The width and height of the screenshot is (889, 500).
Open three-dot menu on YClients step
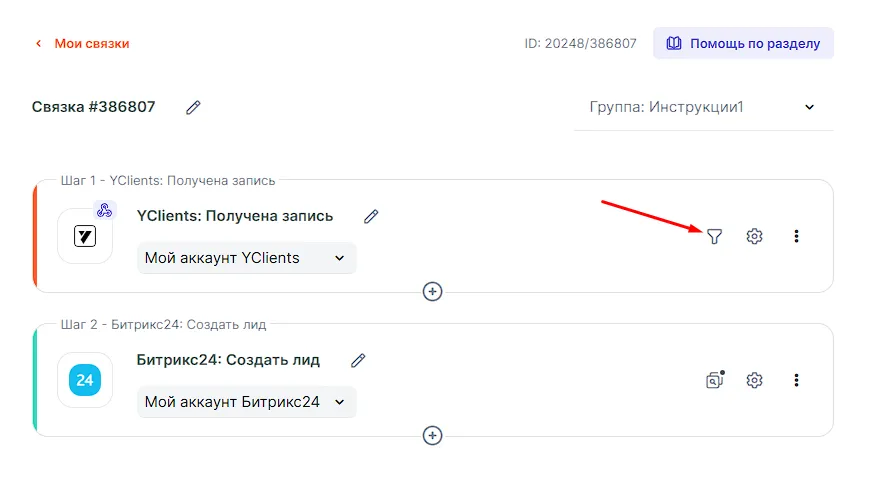[x=796, y=237]
